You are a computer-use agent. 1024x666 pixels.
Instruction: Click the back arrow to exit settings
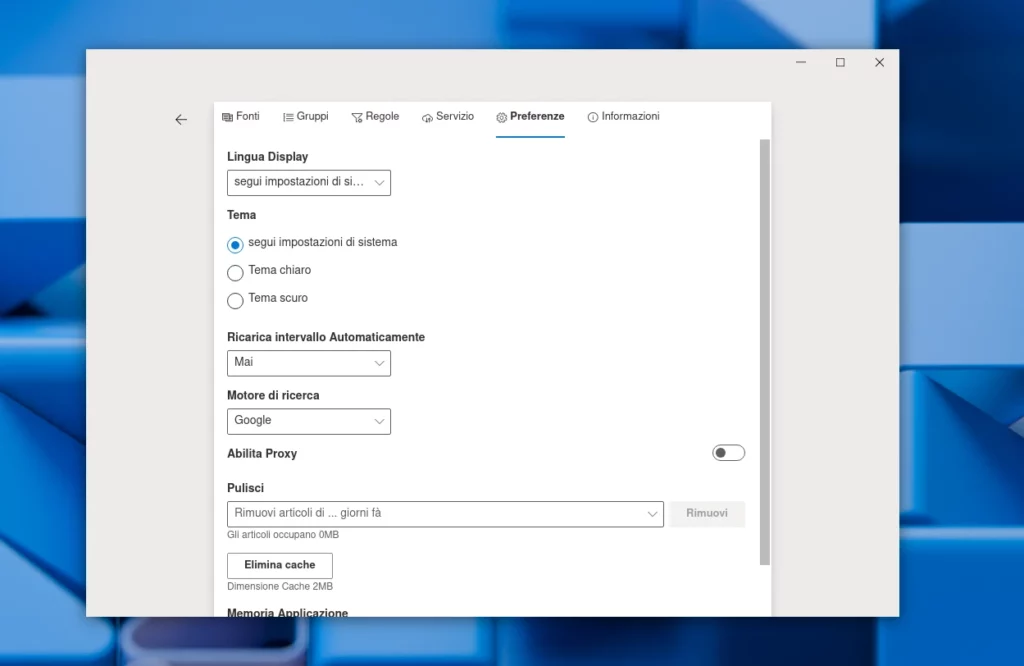point(181,119)
